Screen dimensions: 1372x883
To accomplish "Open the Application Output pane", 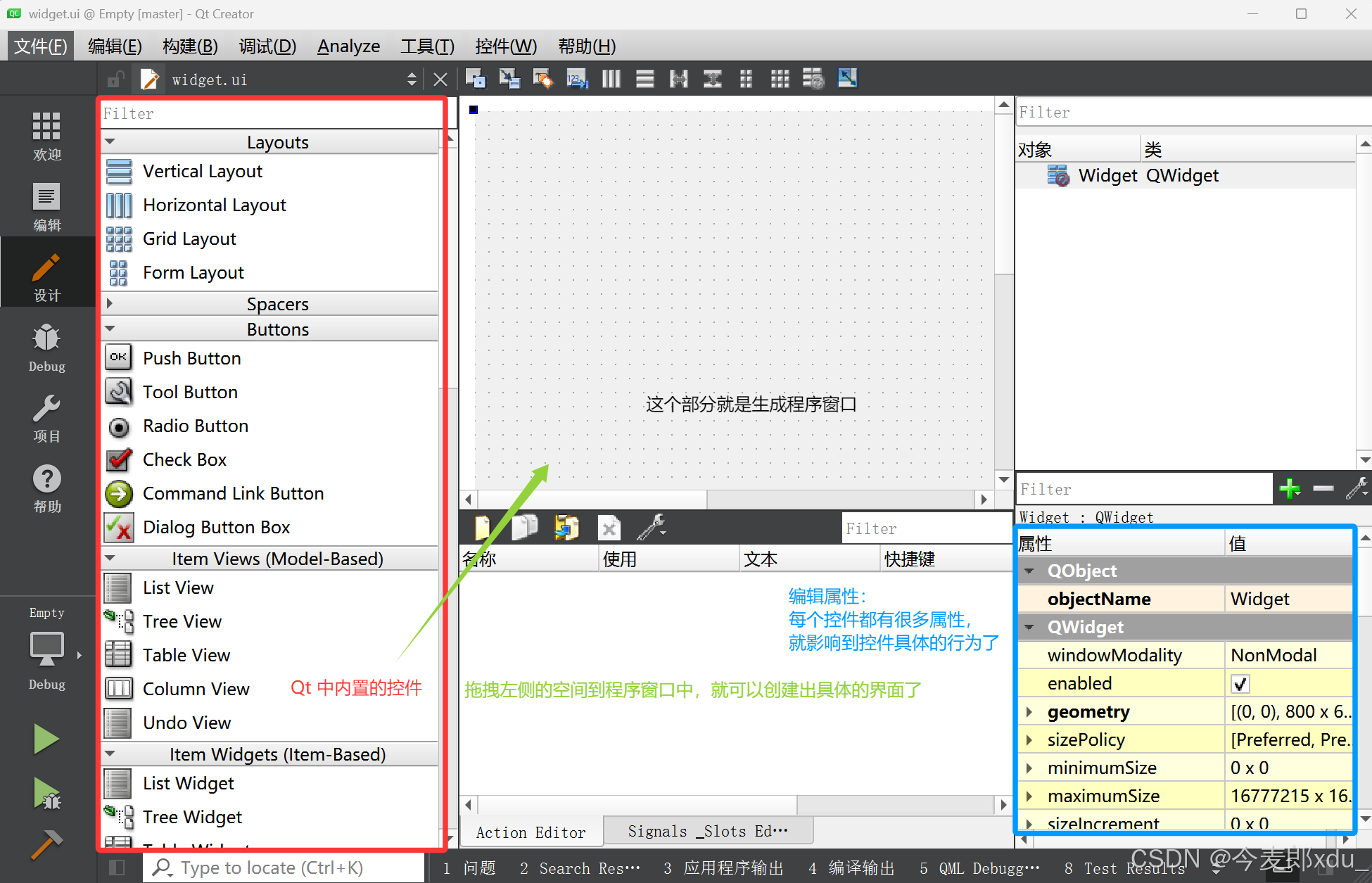I will [x=724, y=868].
